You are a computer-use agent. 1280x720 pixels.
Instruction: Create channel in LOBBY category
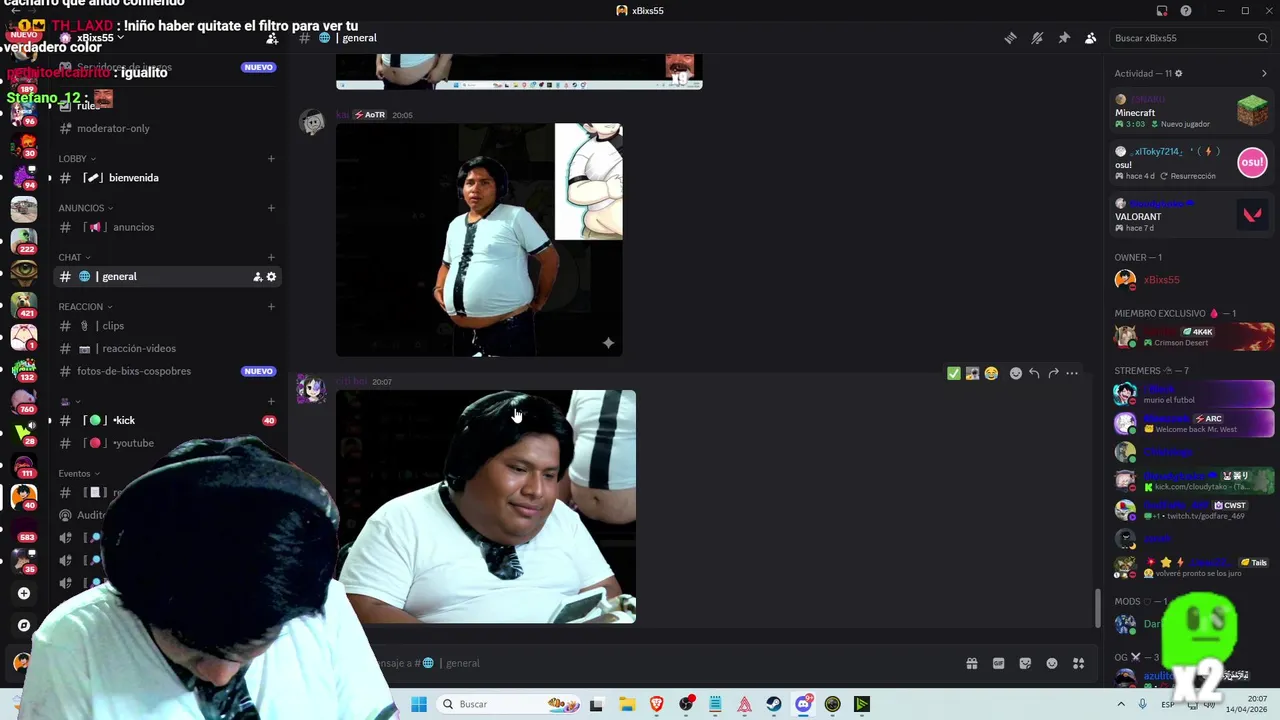point(271,159)
